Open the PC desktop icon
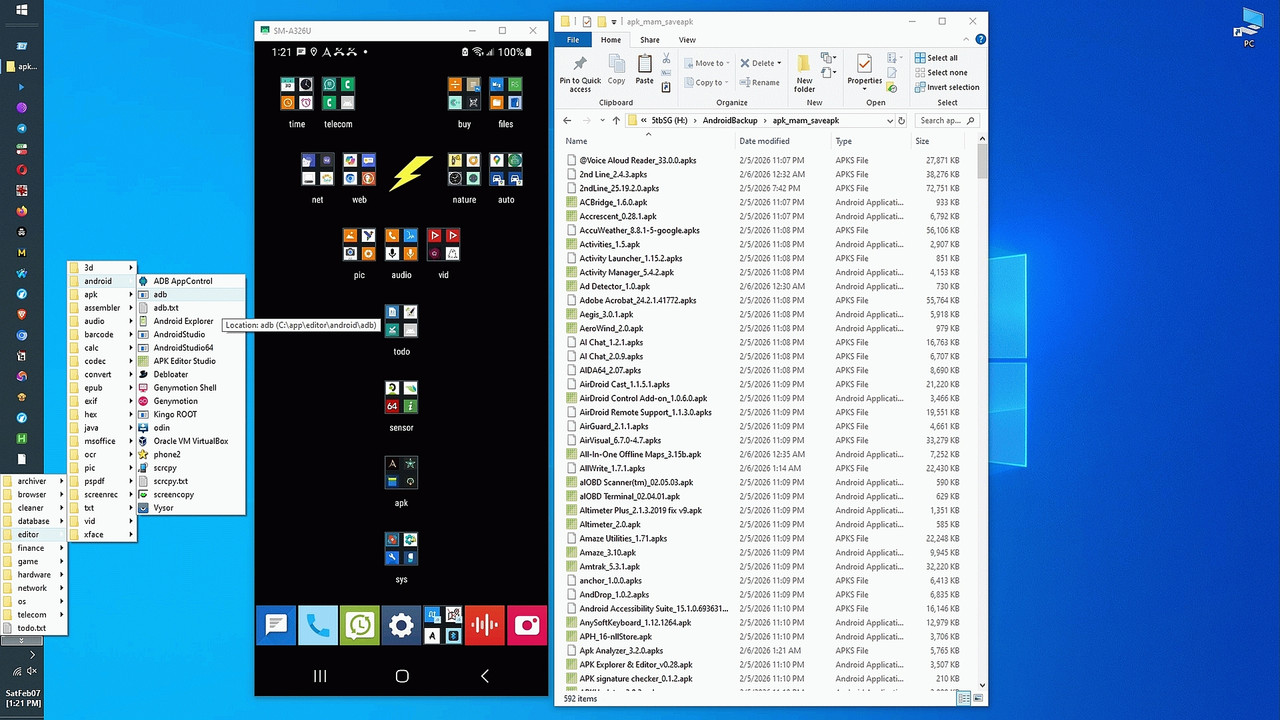 tap(1249, 28)
